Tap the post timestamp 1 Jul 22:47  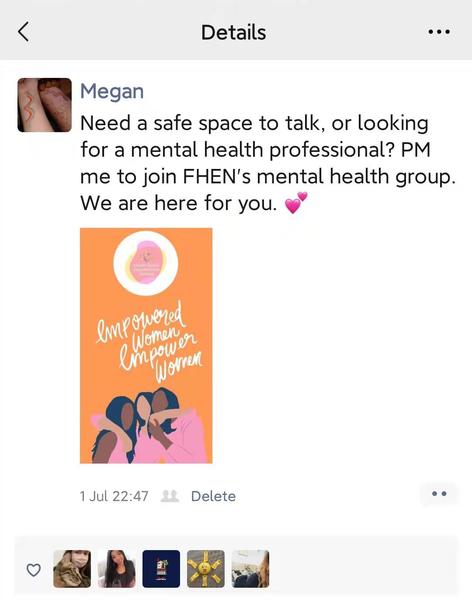114,496
